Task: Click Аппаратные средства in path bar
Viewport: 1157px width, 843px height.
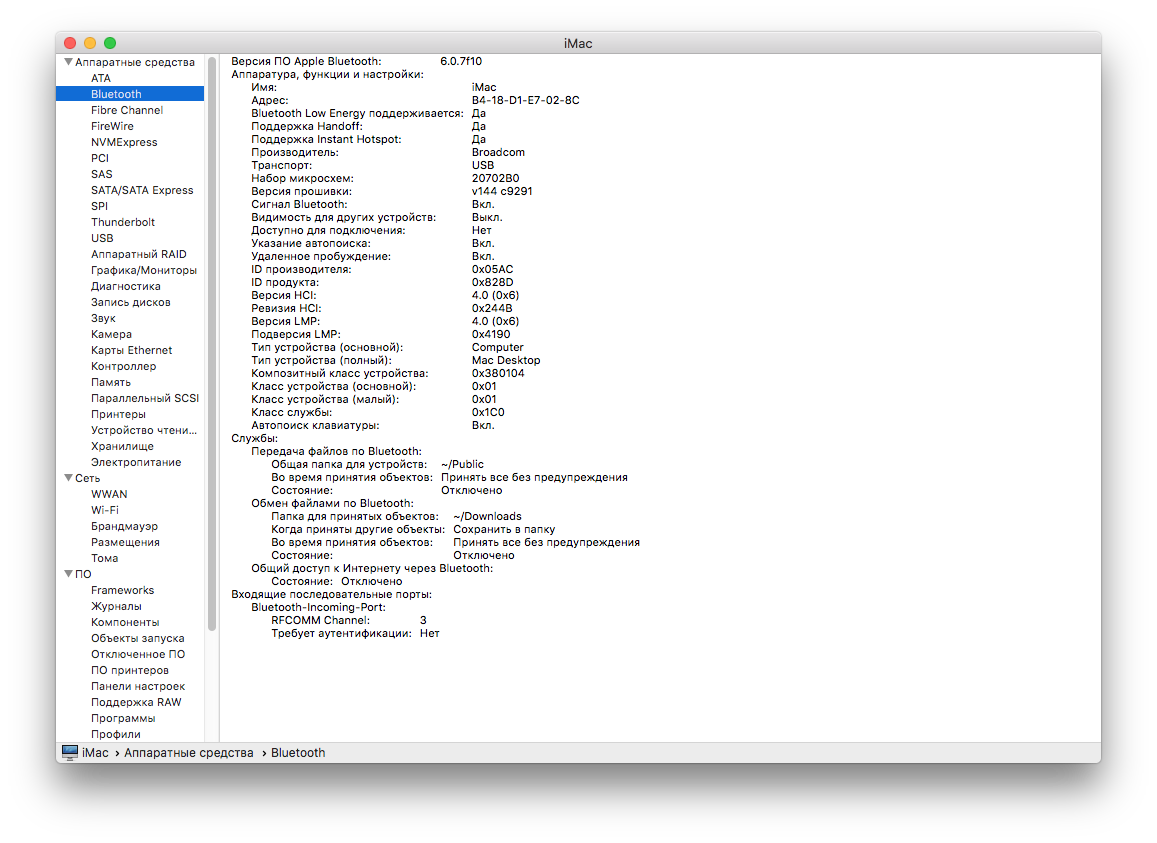Action: coord(189,753)
